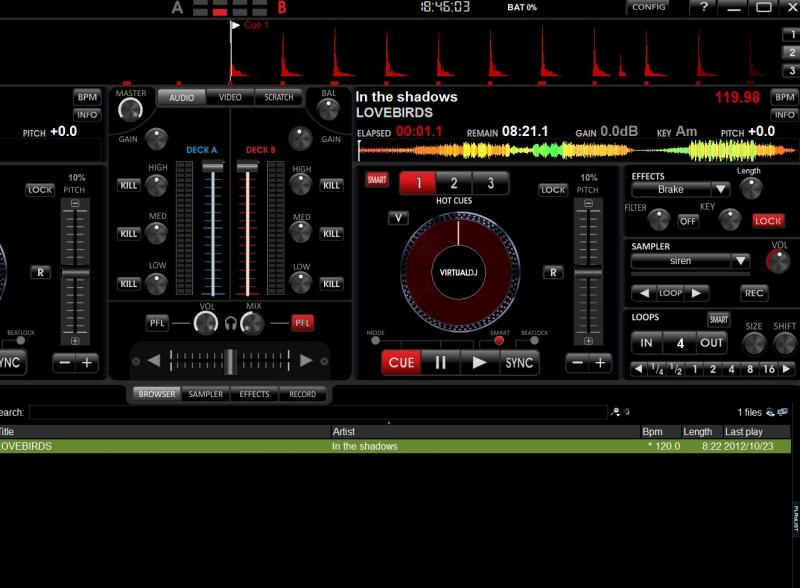
Task: Open the EFFECTS browser tab
Action: (x=254, y=394)
